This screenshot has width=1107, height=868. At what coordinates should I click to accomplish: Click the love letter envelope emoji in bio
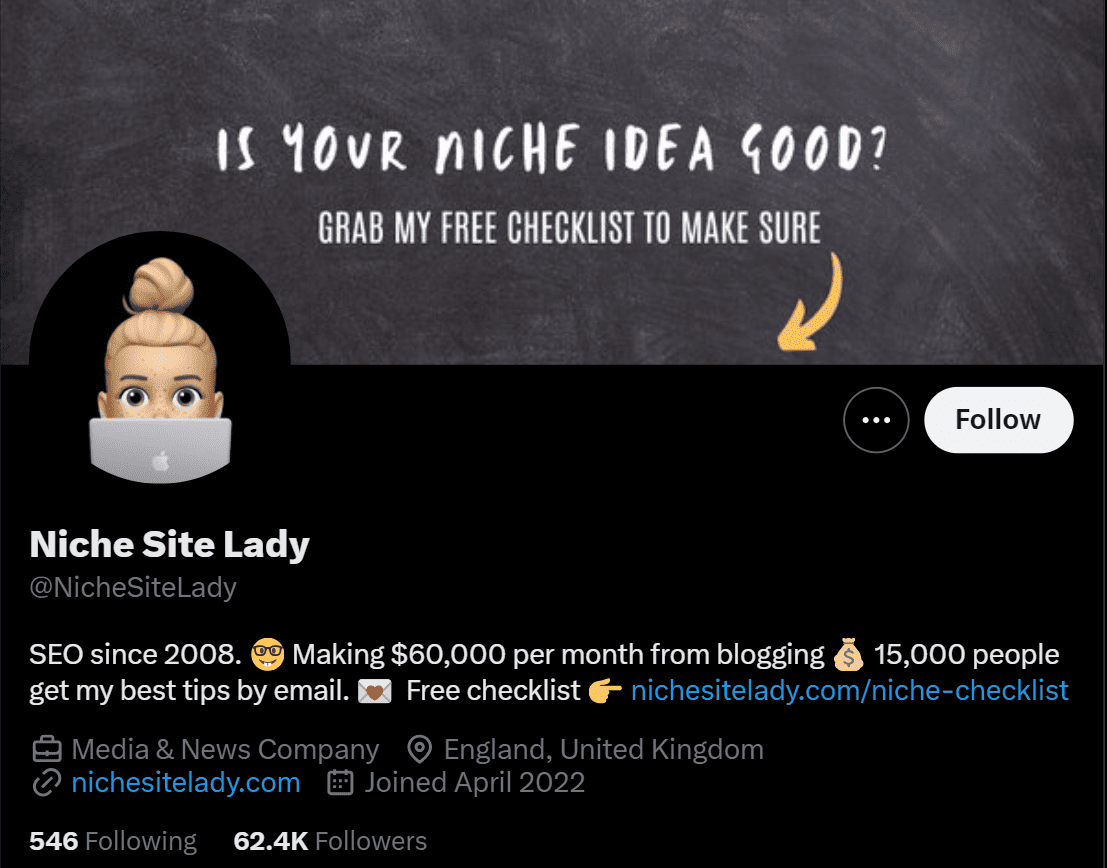tap(375, 691)
